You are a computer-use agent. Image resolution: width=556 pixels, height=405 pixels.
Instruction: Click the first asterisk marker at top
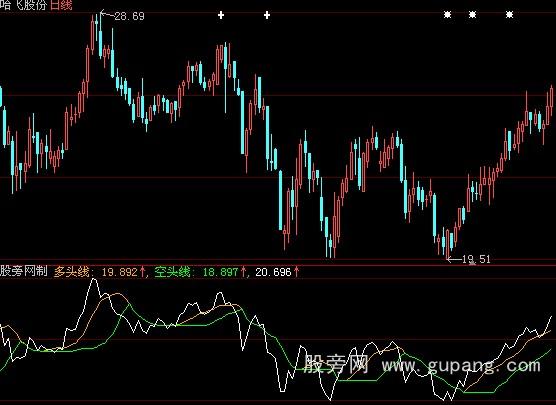pos(448,15)
